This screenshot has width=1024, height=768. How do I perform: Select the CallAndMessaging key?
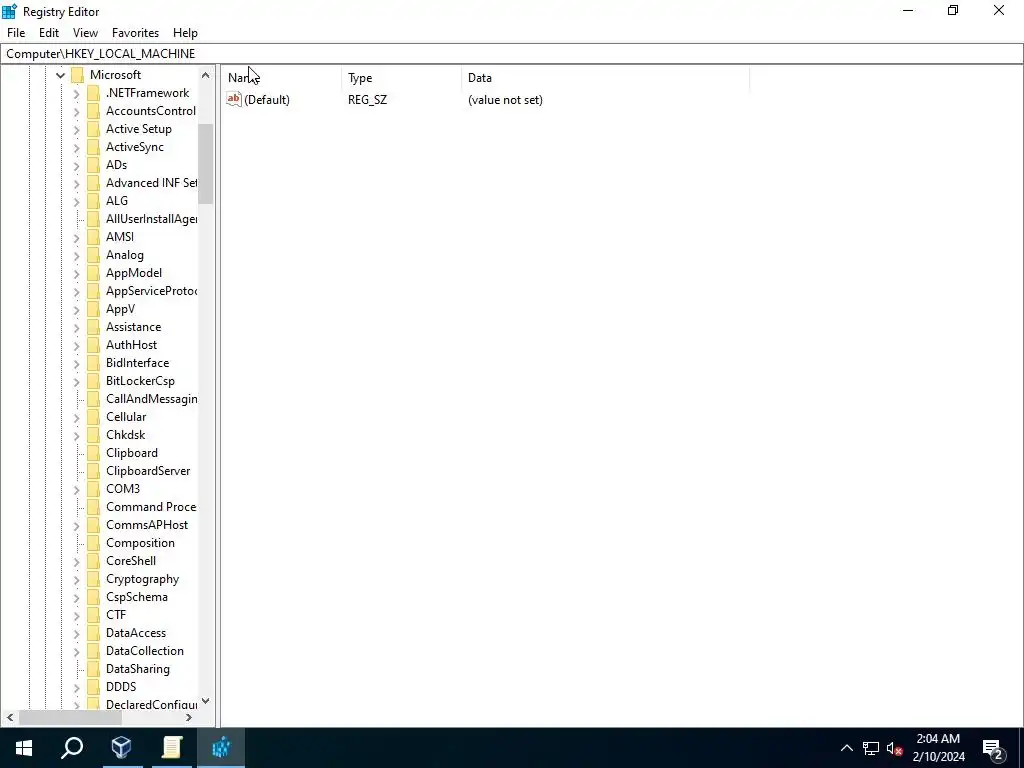[151, 398]
